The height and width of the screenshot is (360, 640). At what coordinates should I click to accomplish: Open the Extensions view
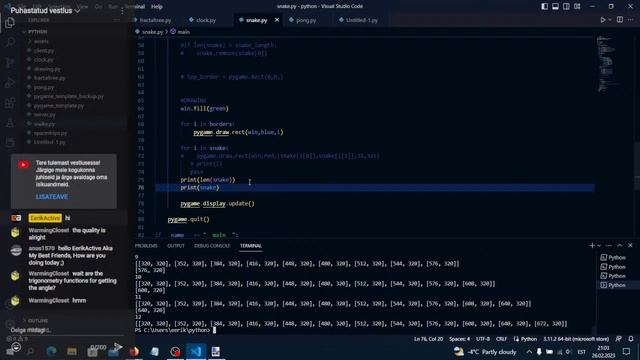pyautogui.click(x=10, y=102)
